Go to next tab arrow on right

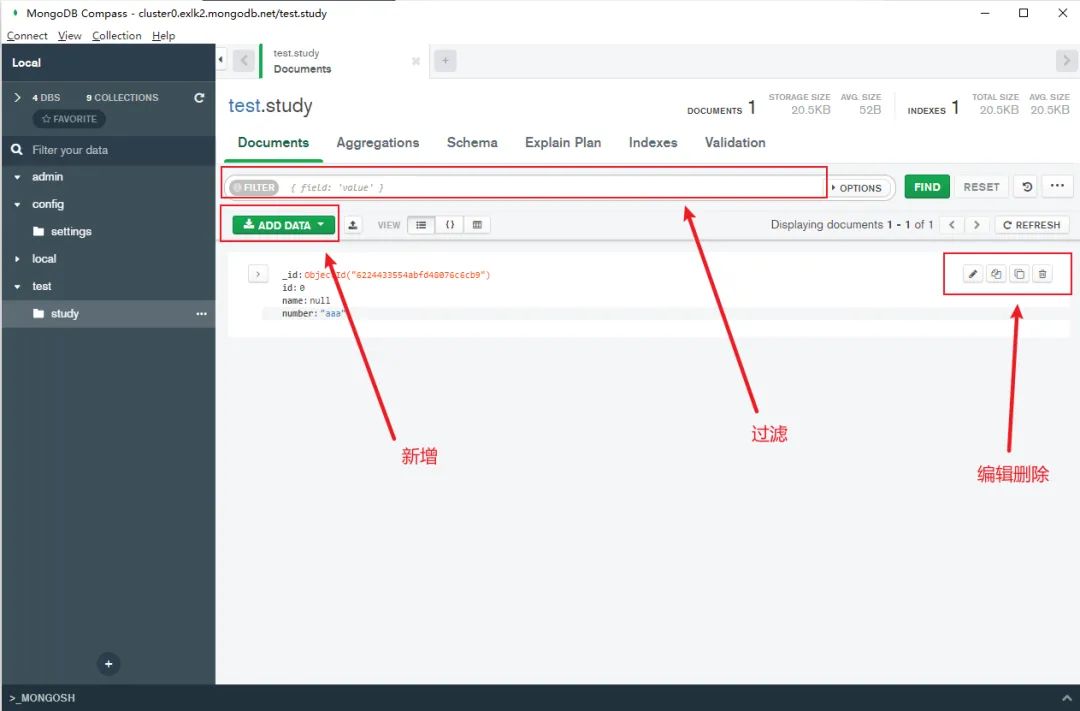pos(1066,61)
